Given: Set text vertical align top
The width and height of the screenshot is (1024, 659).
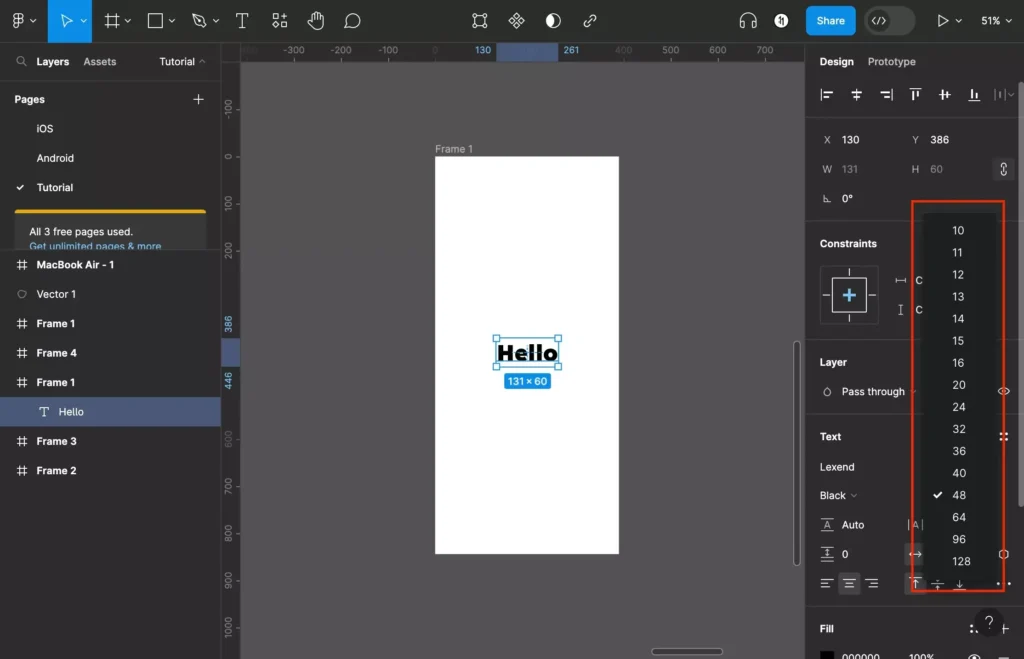Looking at the screenshot, I should pyautogui.click(x=915, y=583).
